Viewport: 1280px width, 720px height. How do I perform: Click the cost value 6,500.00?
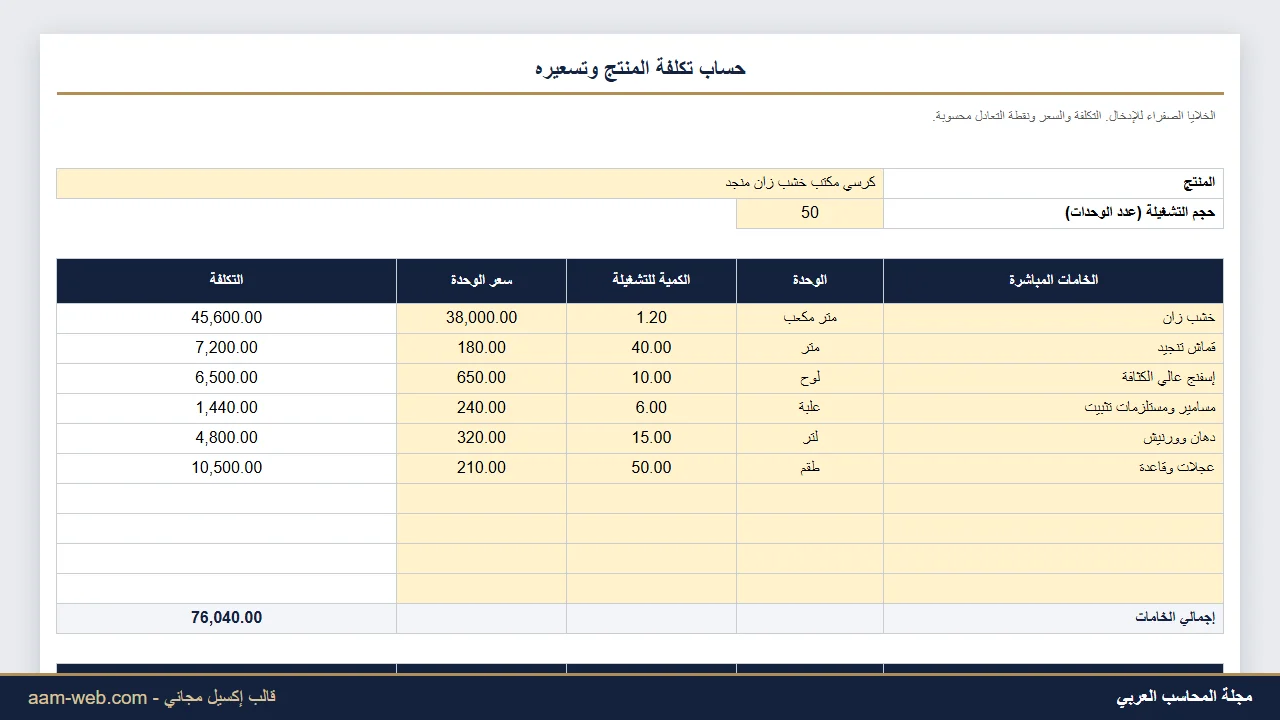click(x=227, y=378)
